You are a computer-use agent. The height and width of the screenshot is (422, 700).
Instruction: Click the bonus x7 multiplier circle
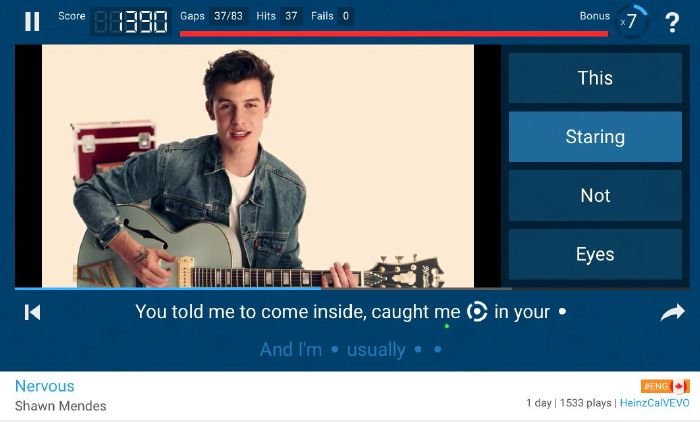(x=632, y=21)
